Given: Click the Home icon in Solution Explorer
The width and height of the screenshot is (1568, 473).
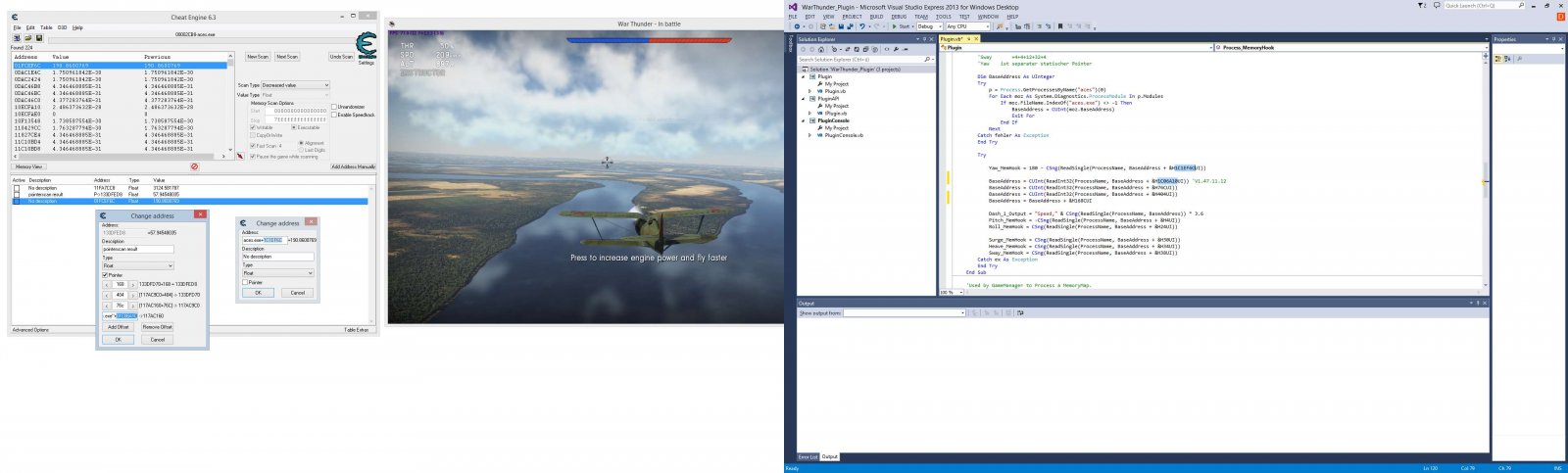Looking at the screenshot, I should pos(821,49).
